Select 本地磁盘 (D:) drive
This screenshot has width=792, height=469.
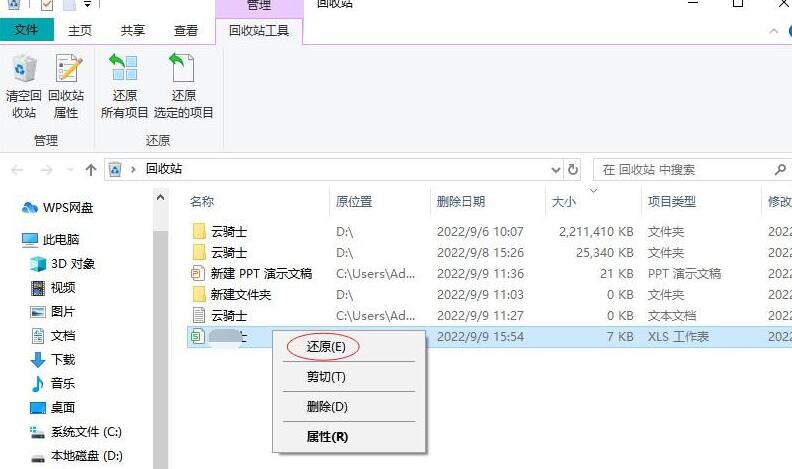click(77, 456)
